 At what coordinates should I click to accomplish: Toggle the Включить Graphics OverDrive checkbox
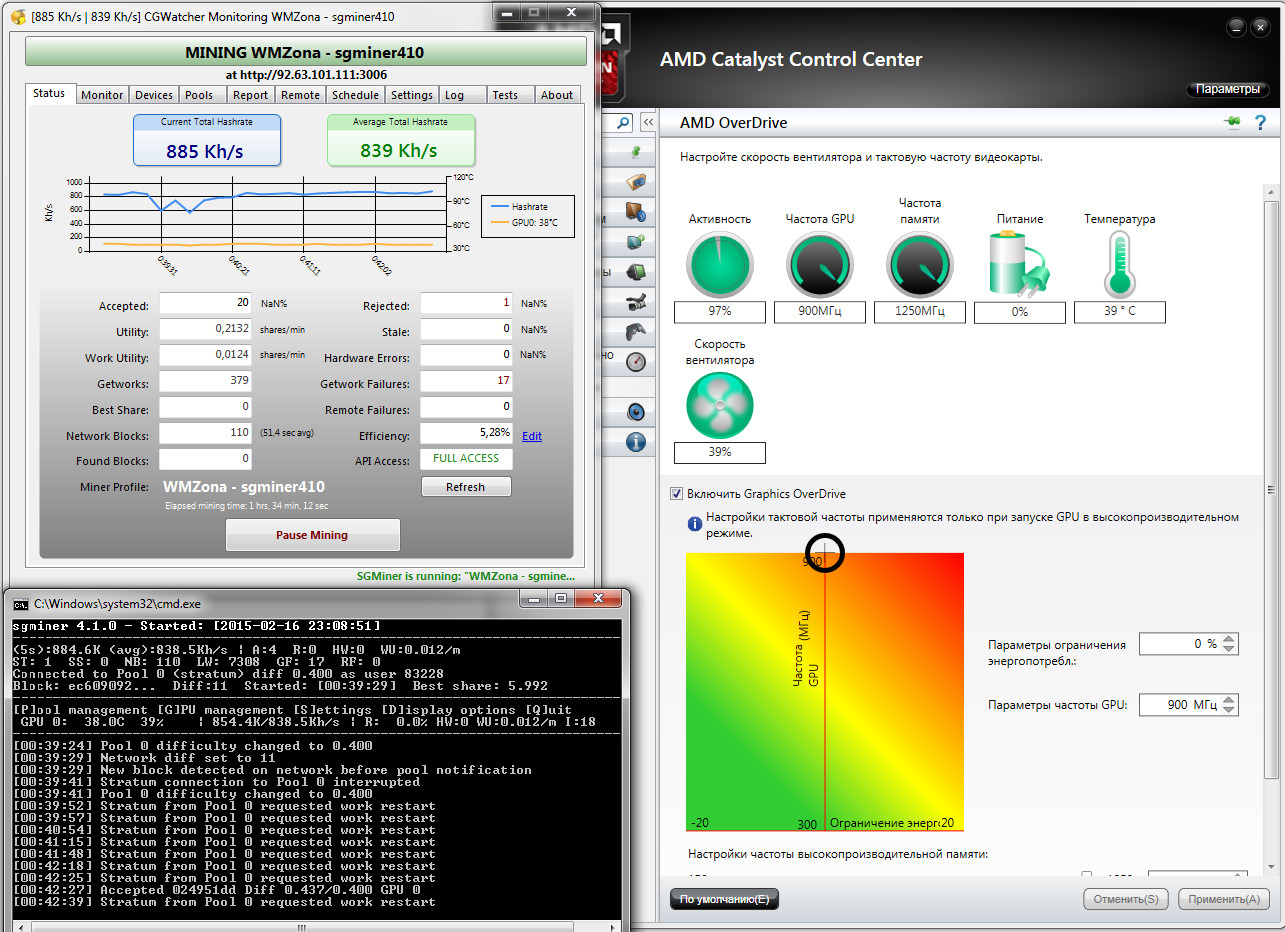point(676,494)
